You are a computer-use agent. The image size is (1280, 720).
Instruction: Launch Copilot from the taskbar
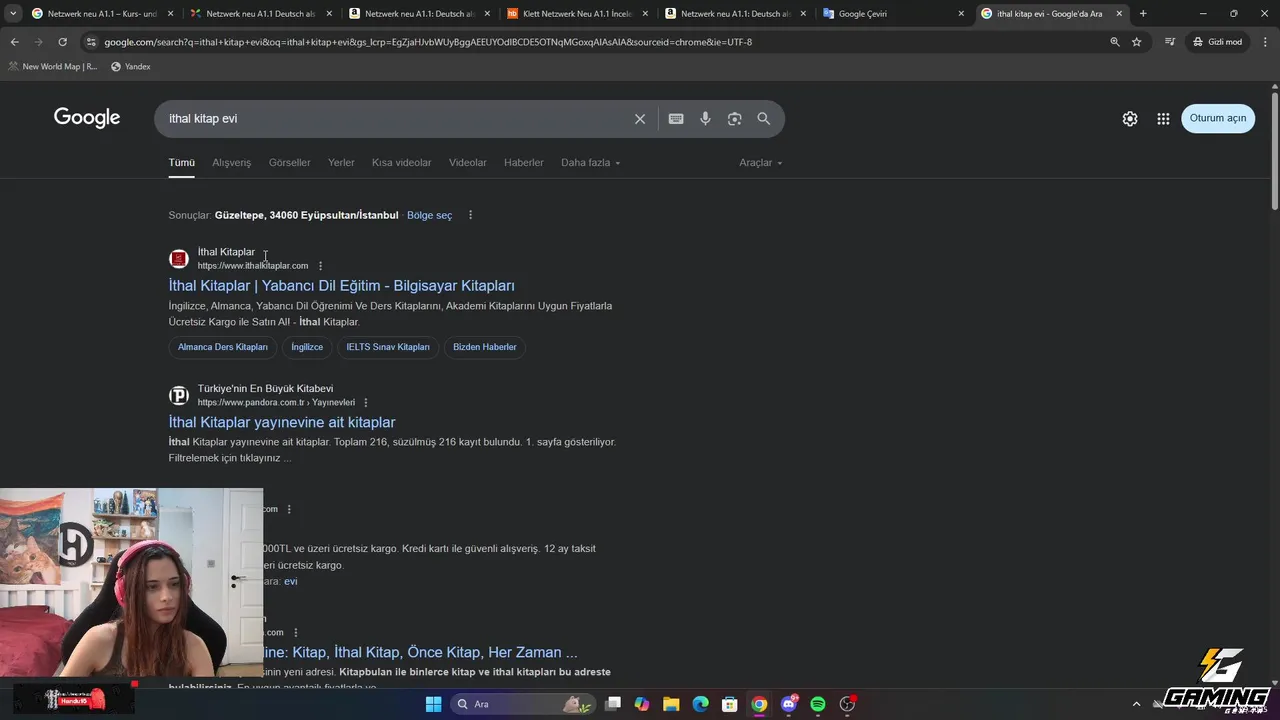pos(642,704)
